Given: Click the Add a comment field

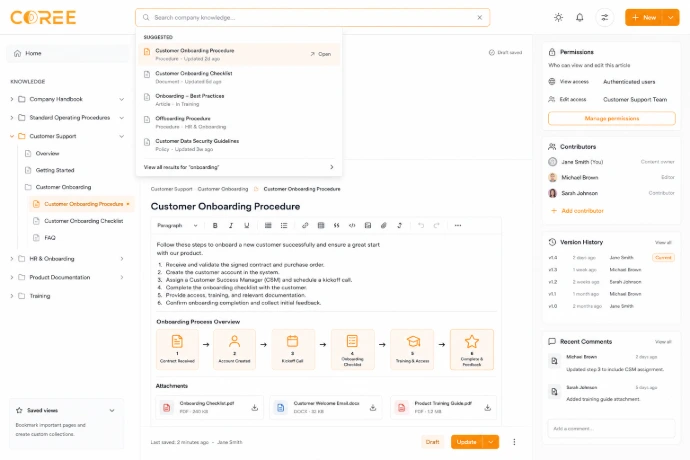Looking at the screenshot, I should [x=611, y=428].
